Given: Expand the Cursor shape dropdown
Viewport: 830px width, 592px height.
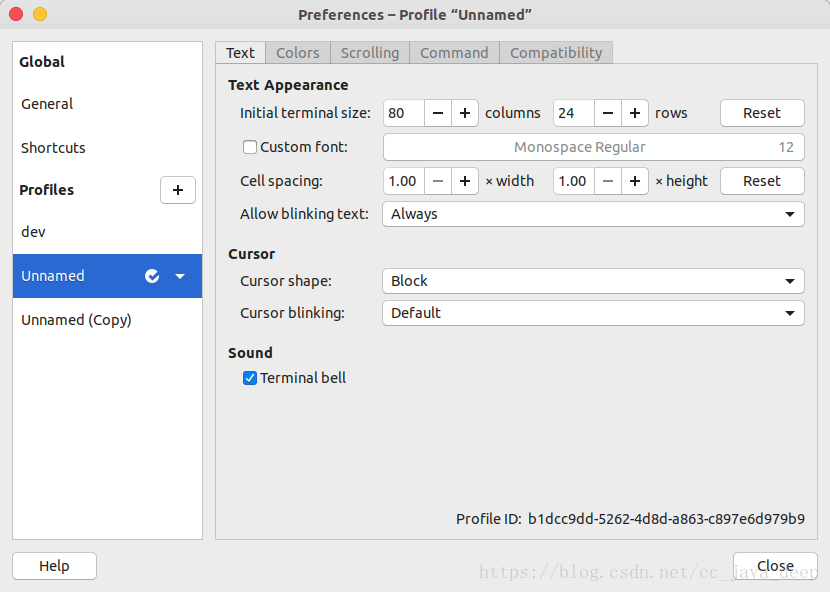Looking at the screenshot, I should pyautogui.click(x=593, y=281).
